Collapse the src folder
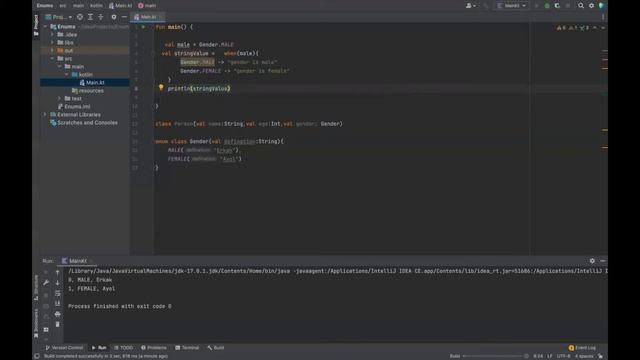Image resolution: width=640 pixels, height=360 pixels. coord(52,58)
